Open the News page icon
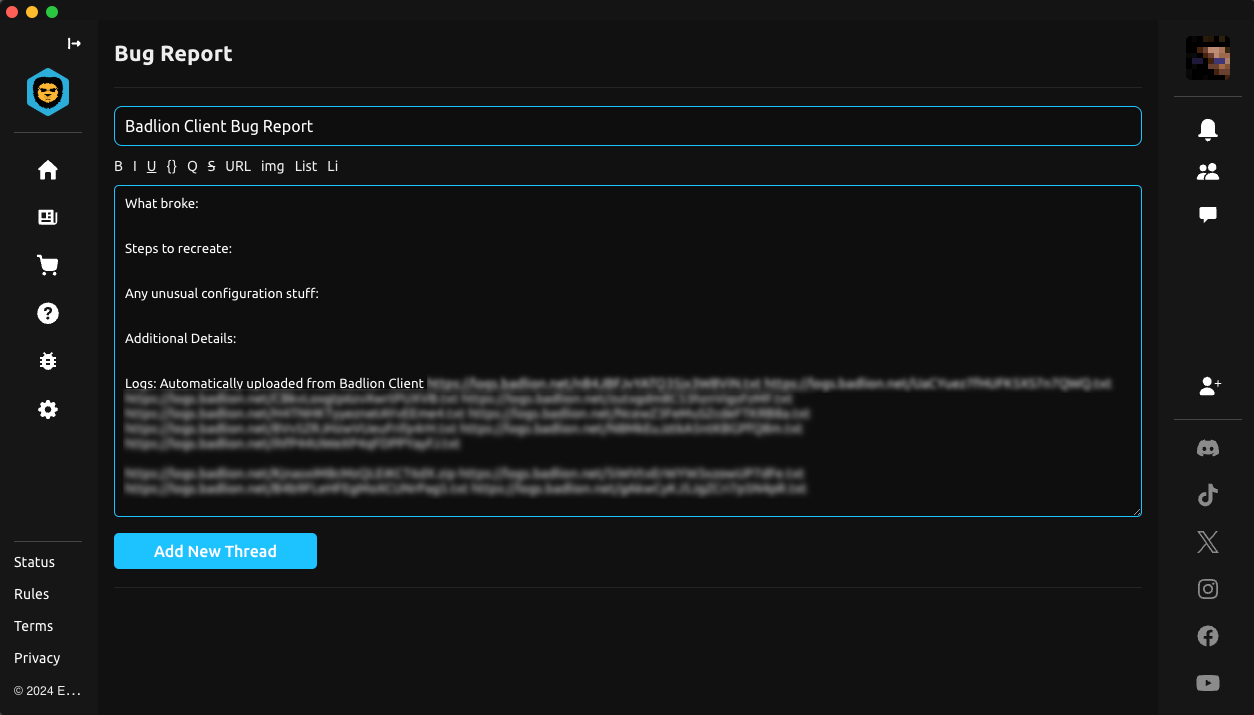The image size is (1254, 715). coord(48,217)
